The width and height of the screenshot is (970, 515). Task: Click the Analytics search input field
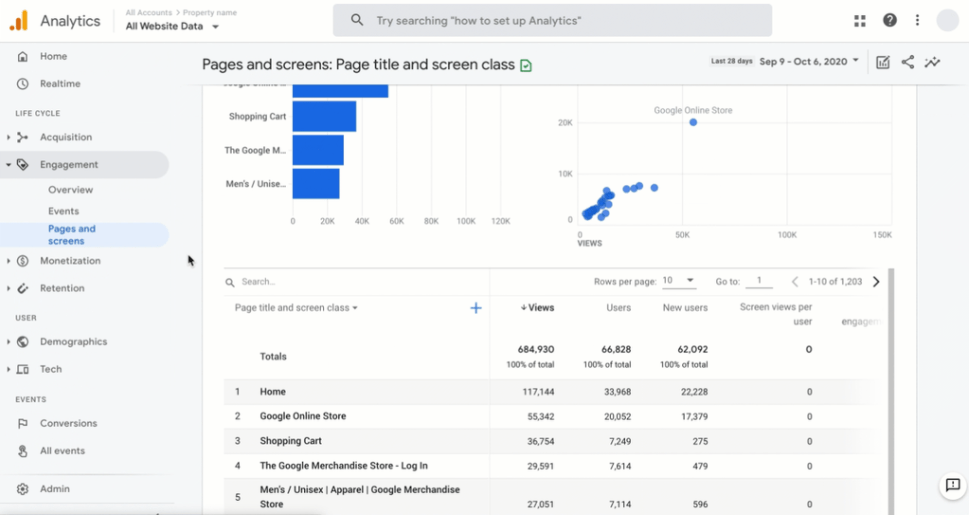[552, 20]
